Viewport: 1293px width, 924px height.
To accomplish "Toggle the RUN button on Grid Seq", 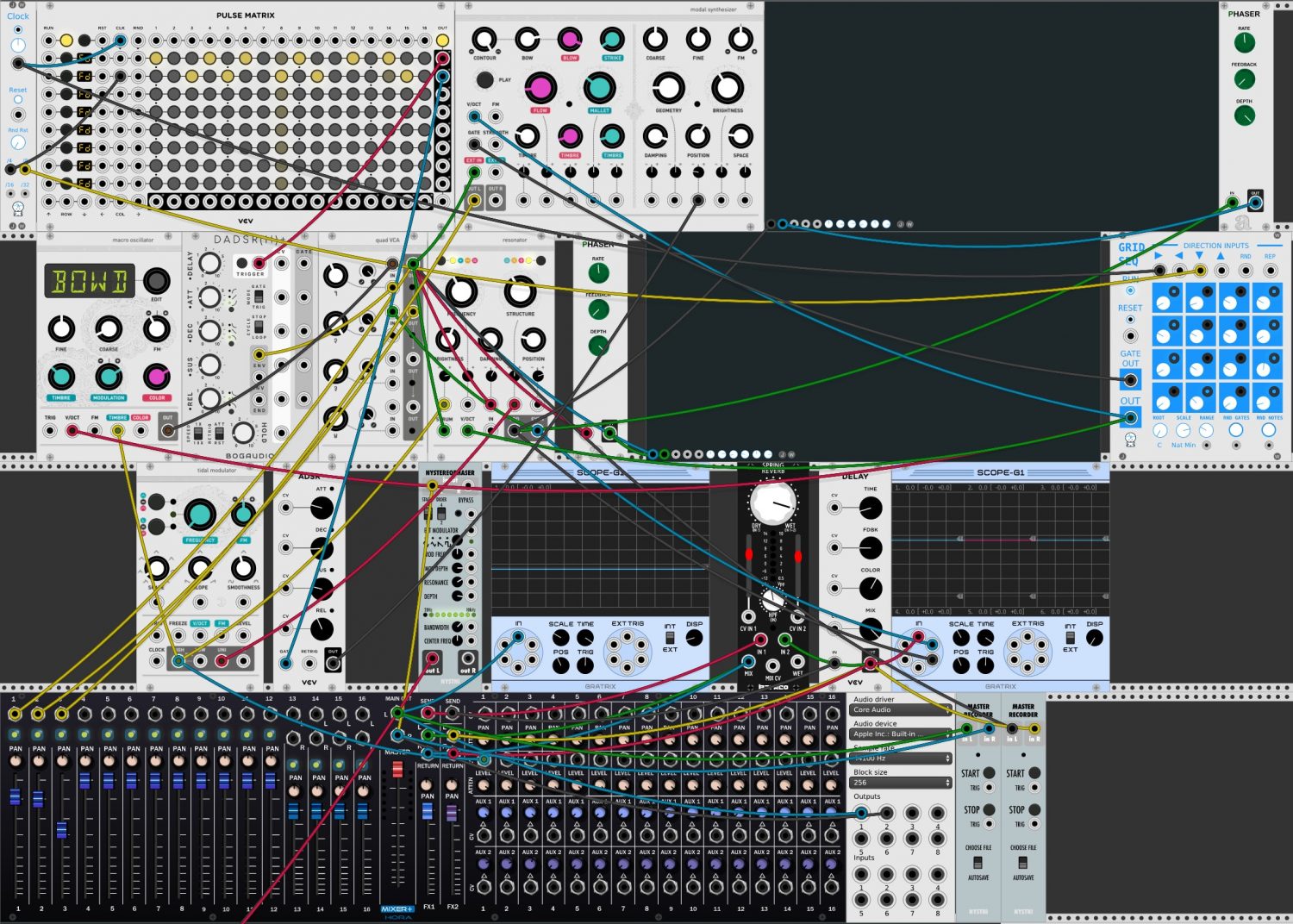I will [x=1130, y=290].
